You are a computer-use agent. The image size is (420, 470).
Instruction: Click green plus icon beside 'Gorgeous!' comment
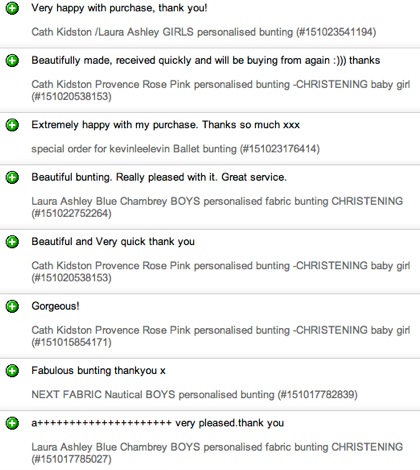tap(12, 306)
